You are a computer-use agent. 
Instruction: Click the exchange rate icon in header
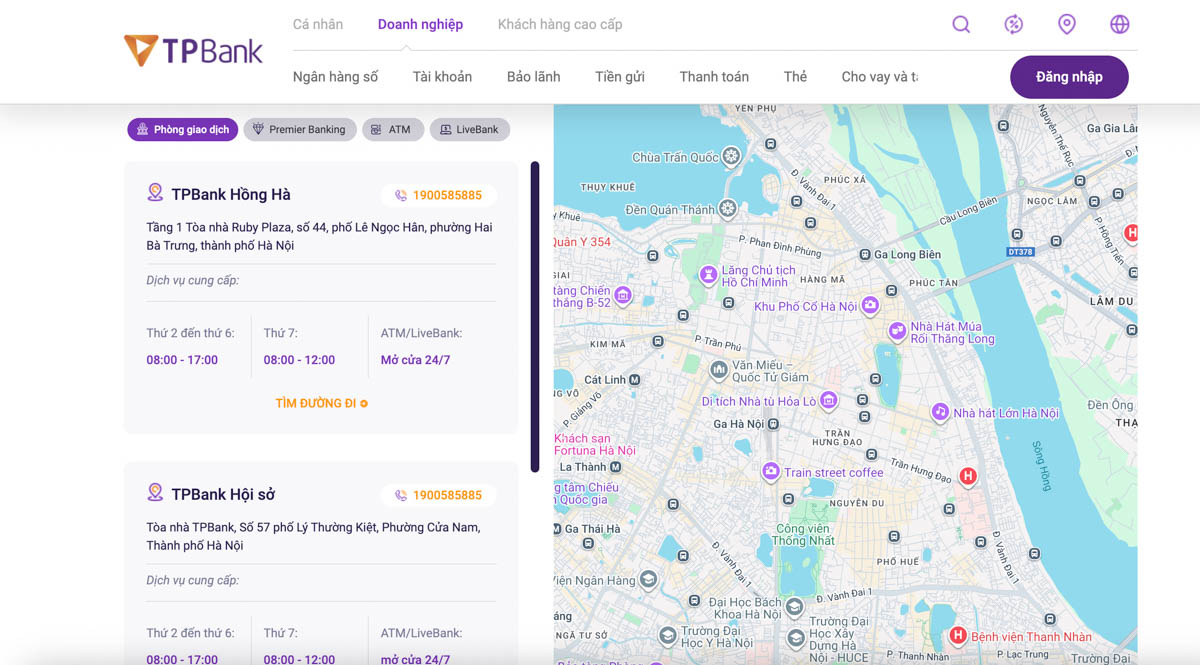point(1014,25)
